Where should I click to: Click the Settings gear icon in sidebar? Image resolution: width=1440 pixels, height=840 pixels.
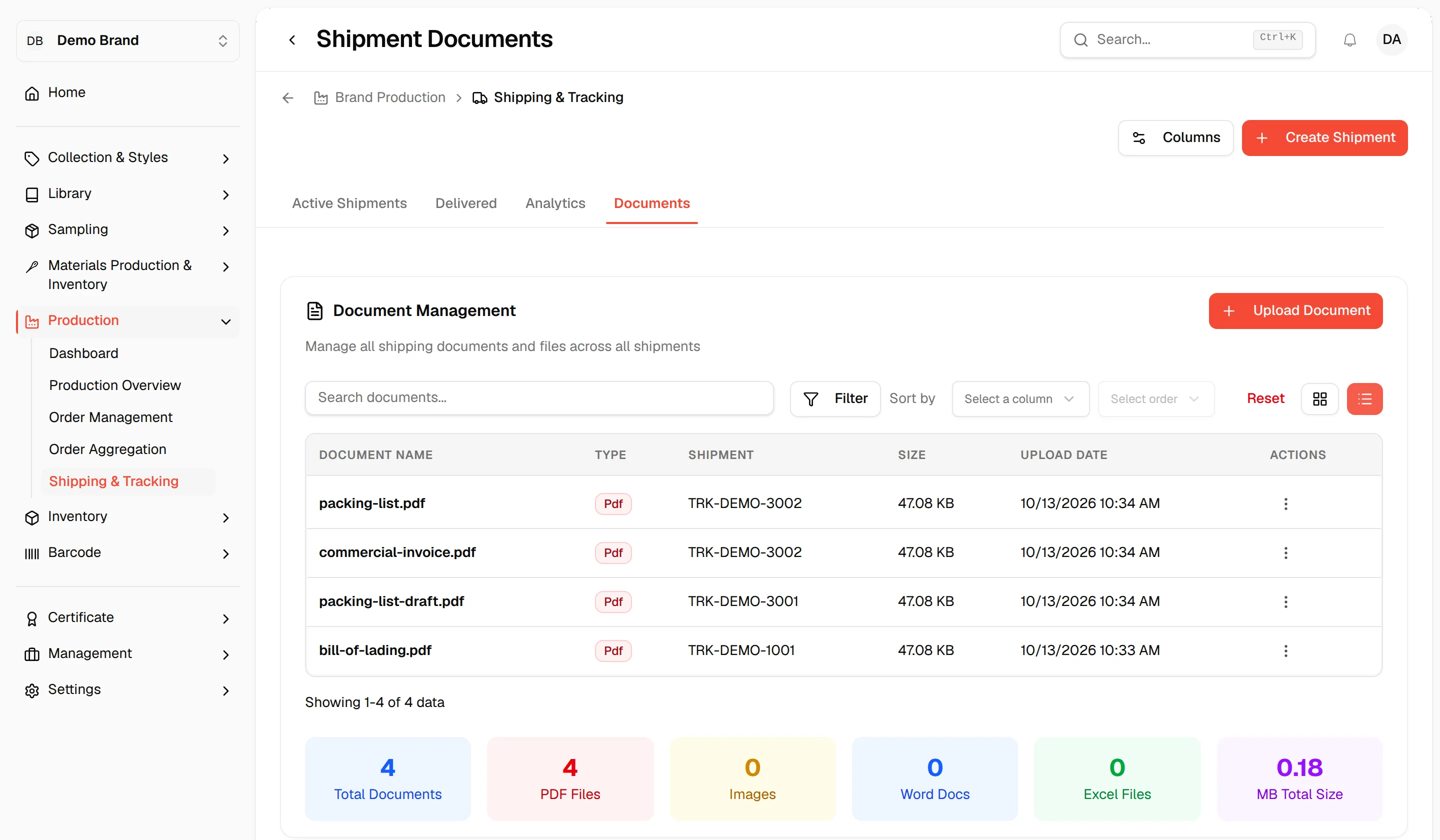pyautogui.click(x=32, y=691)
